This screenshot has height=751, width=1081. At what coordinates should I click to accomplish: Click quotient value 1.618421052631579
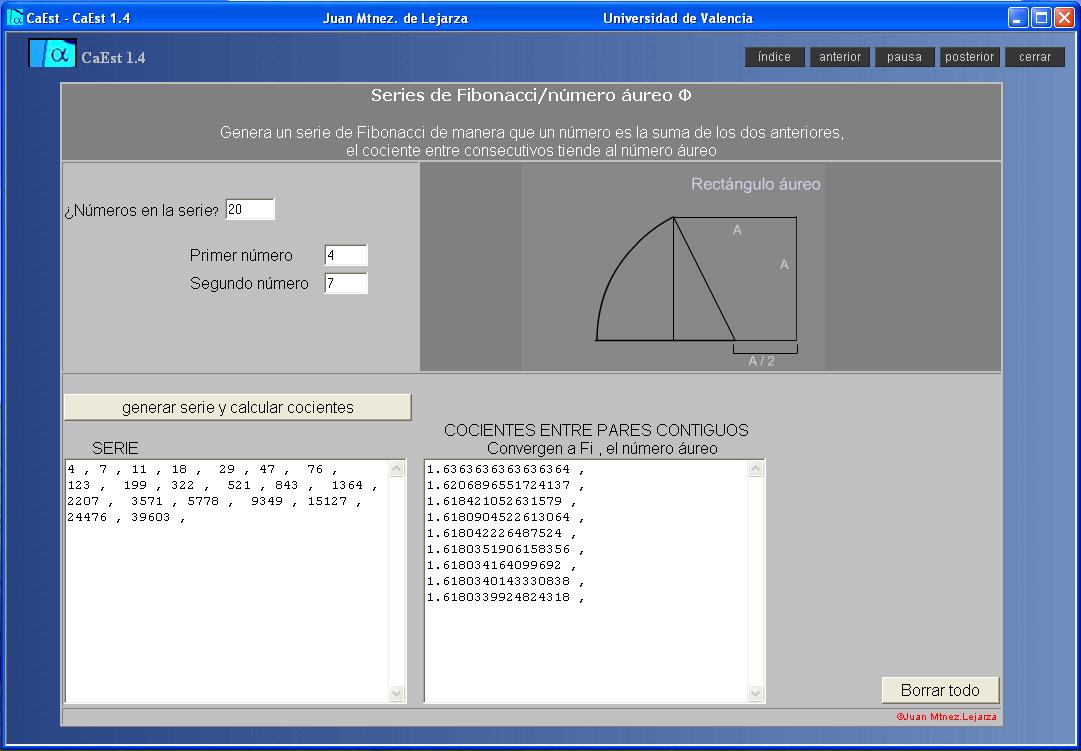pos(494,501)
